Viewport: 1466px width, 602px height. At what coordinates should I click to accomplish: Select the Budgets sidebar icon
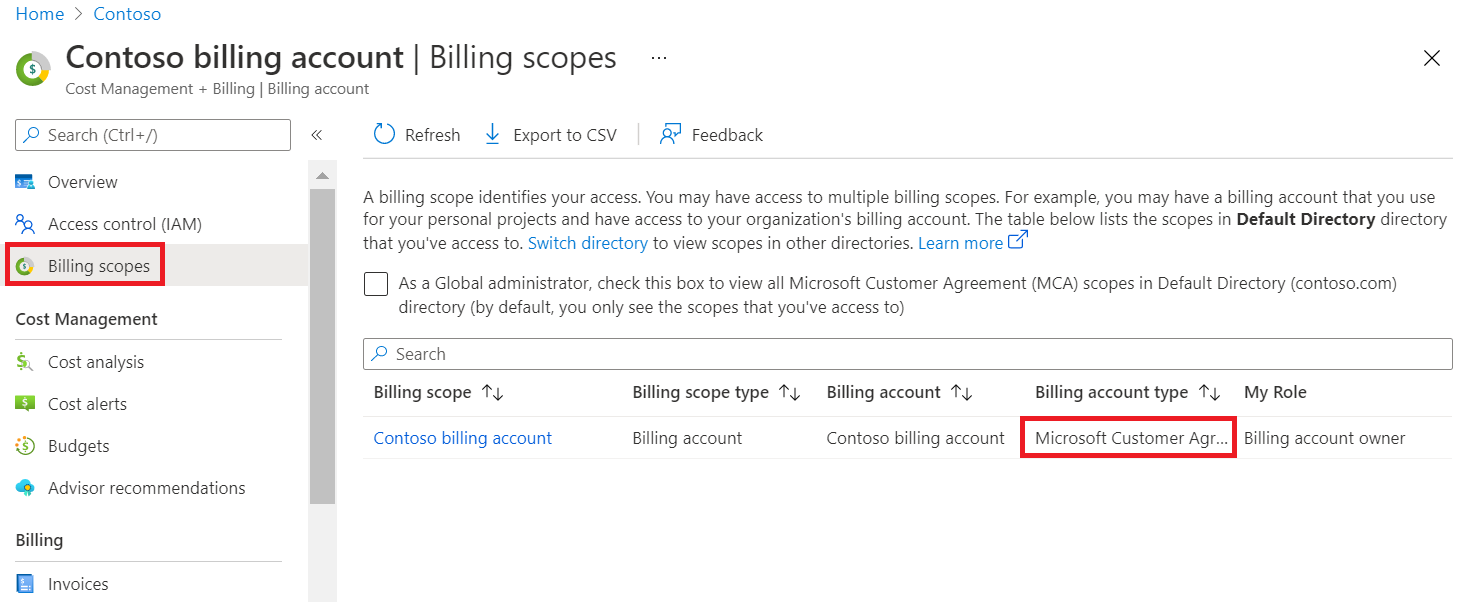click(x=26, y=446)
